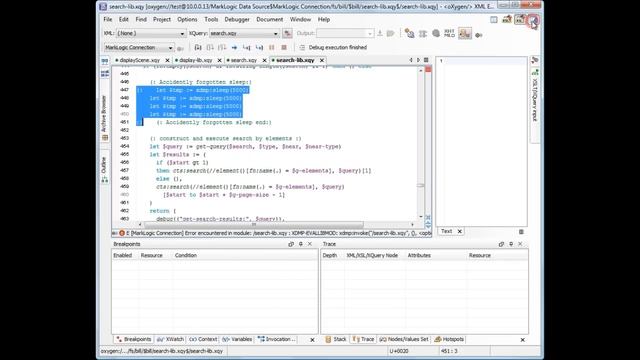Switch to the displayScene.xqy tab
Image resolution: width=640 pixels, height=360 pixels.
(140, 60)
